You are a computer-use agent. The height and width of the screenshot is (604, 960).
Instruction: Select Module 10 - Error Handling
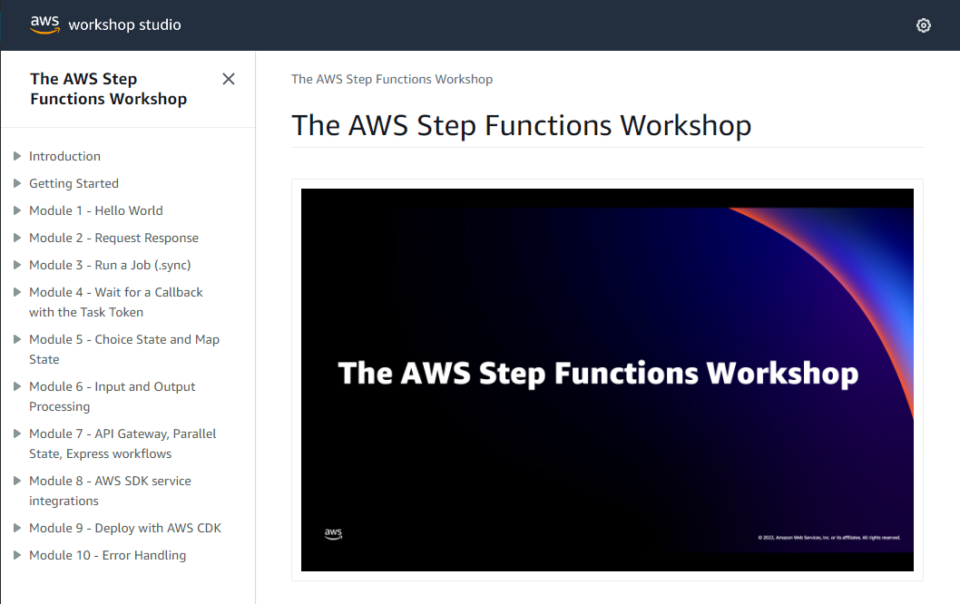(108, 555)
